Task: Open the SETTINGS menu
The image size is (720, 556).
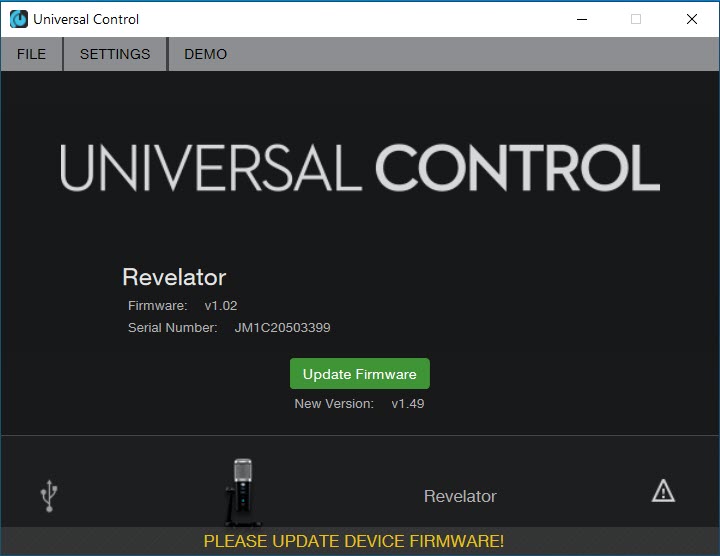Action: tap(115, 54)
